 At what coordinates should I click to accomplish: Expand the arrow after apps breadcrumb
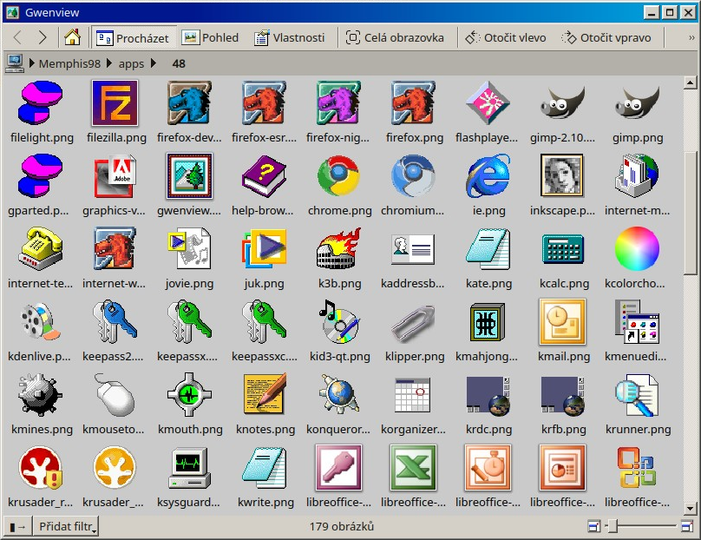[x=153, y=63]
